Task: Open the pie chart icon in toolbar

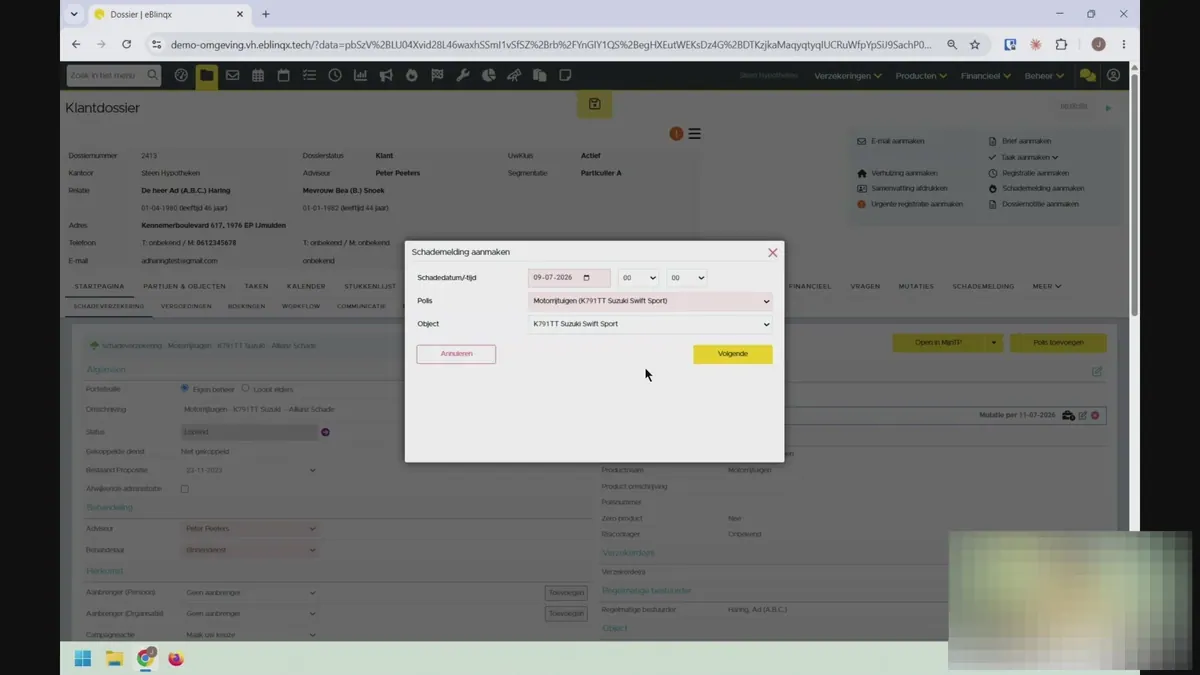Action: pos(489,75)
